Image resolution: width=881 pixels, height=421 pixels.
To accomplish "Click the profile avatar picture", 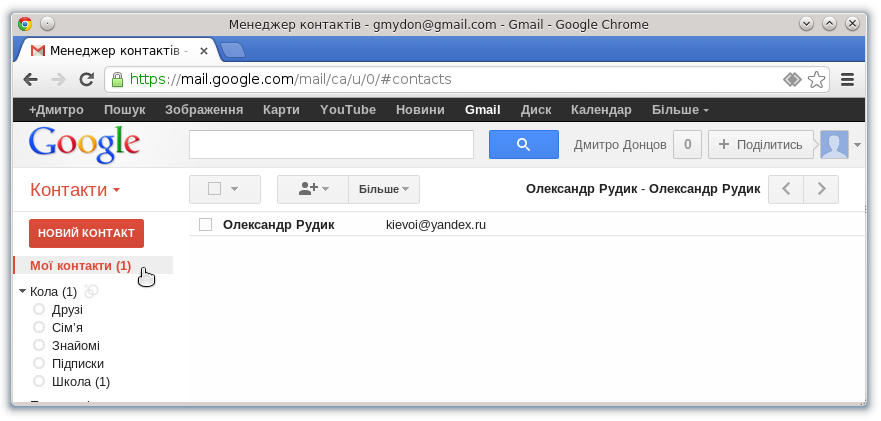I will point(834,144).
